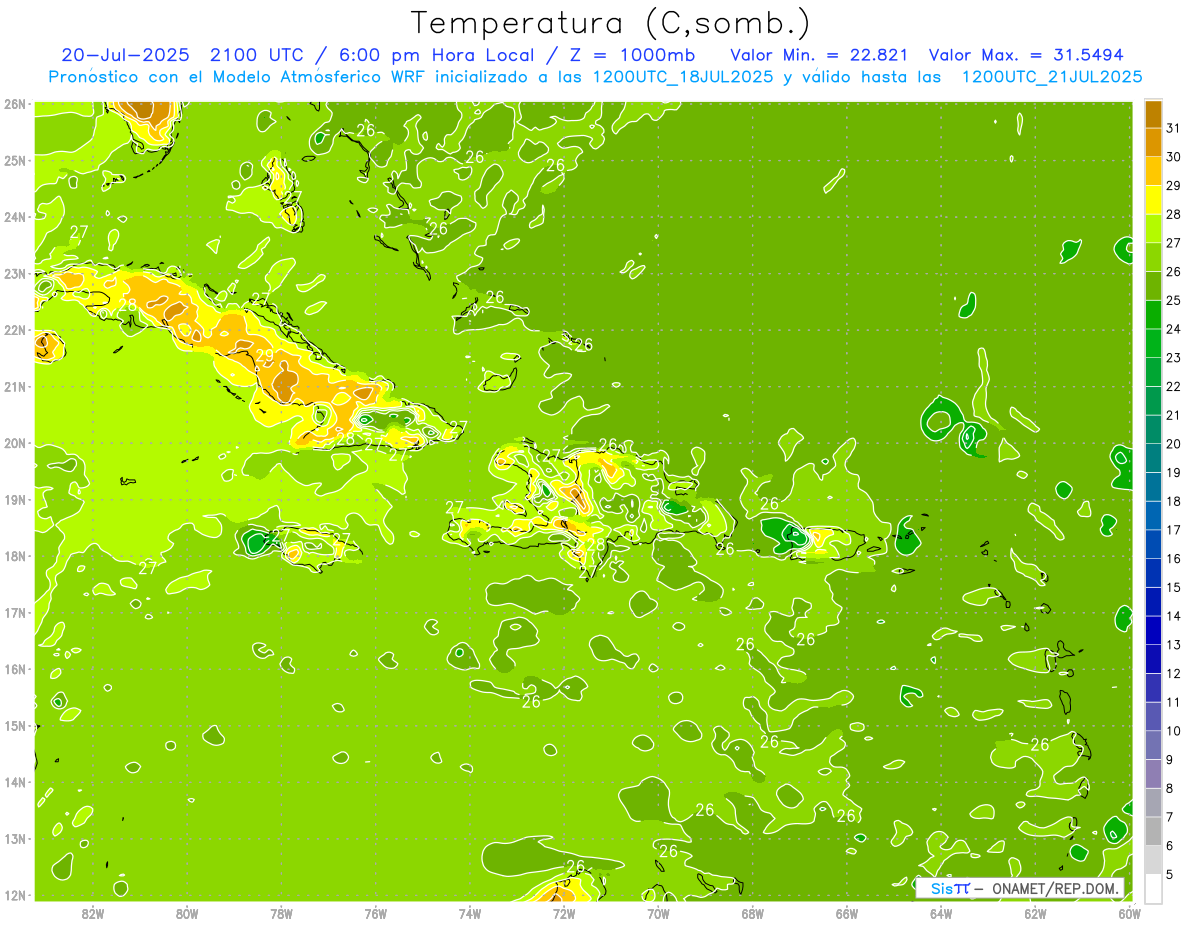
Task: Click the yellow swatch between 28 and 29
Action: (x=1153, y=200)
